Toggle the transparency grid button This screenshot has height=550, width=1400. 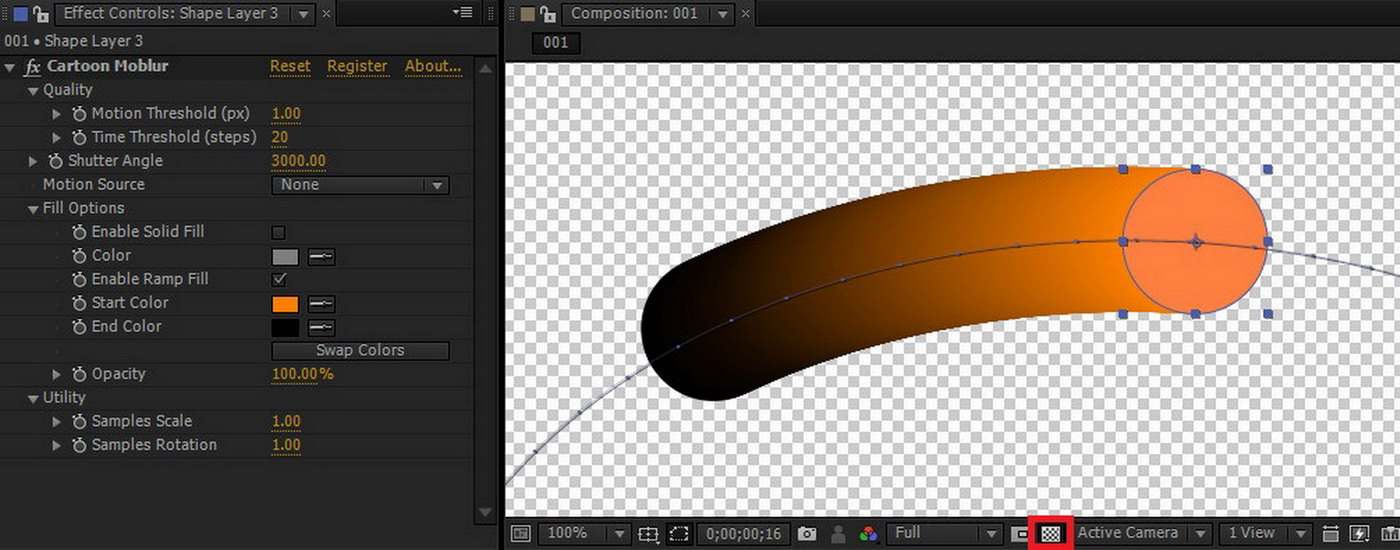(x=1050, y=534)
